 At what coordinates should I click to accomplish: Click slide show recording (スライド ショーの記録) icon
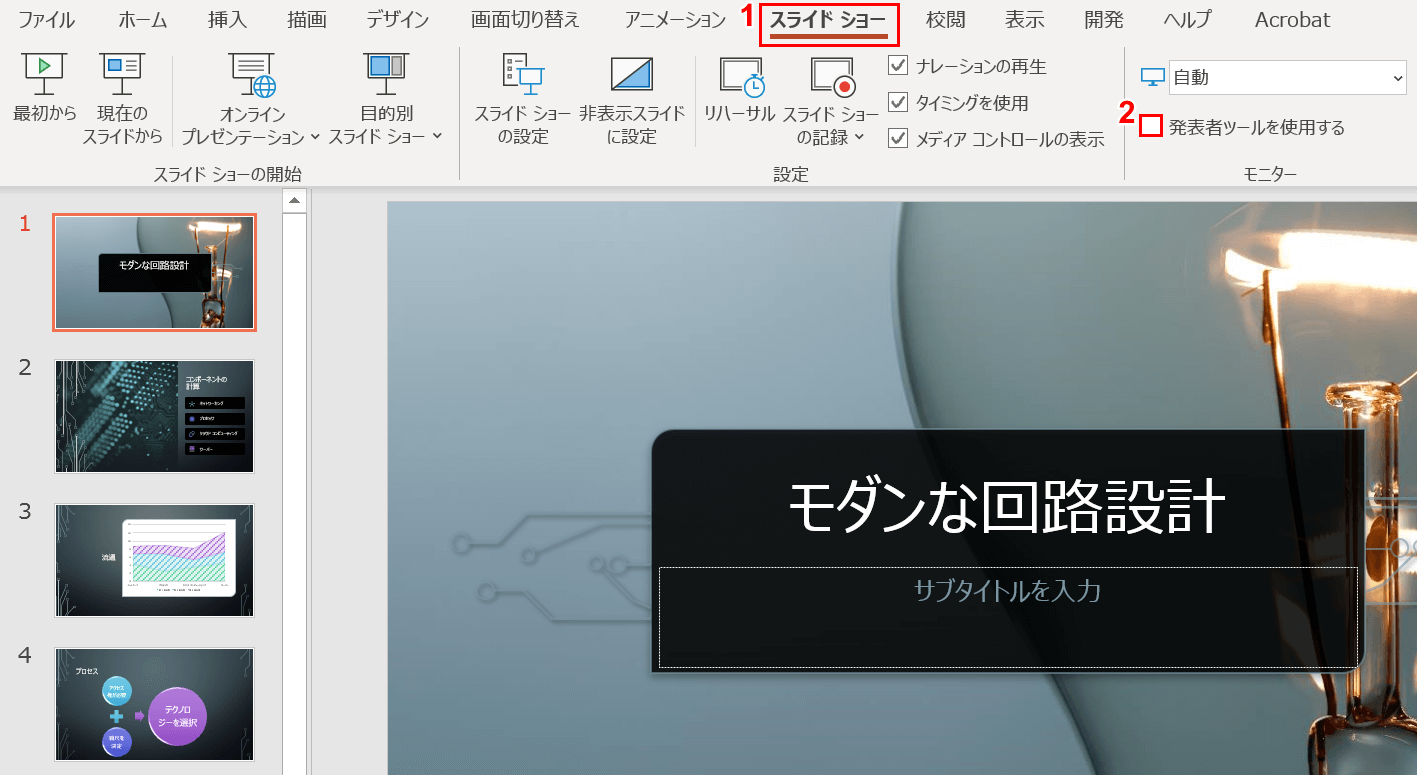click(832, 76)
